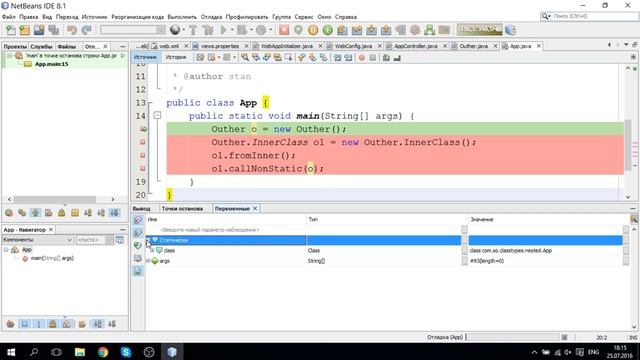640x360 pixels.
Task: Toggle breakpoint on o1.callNonStatic line
Action: point(143,168)
